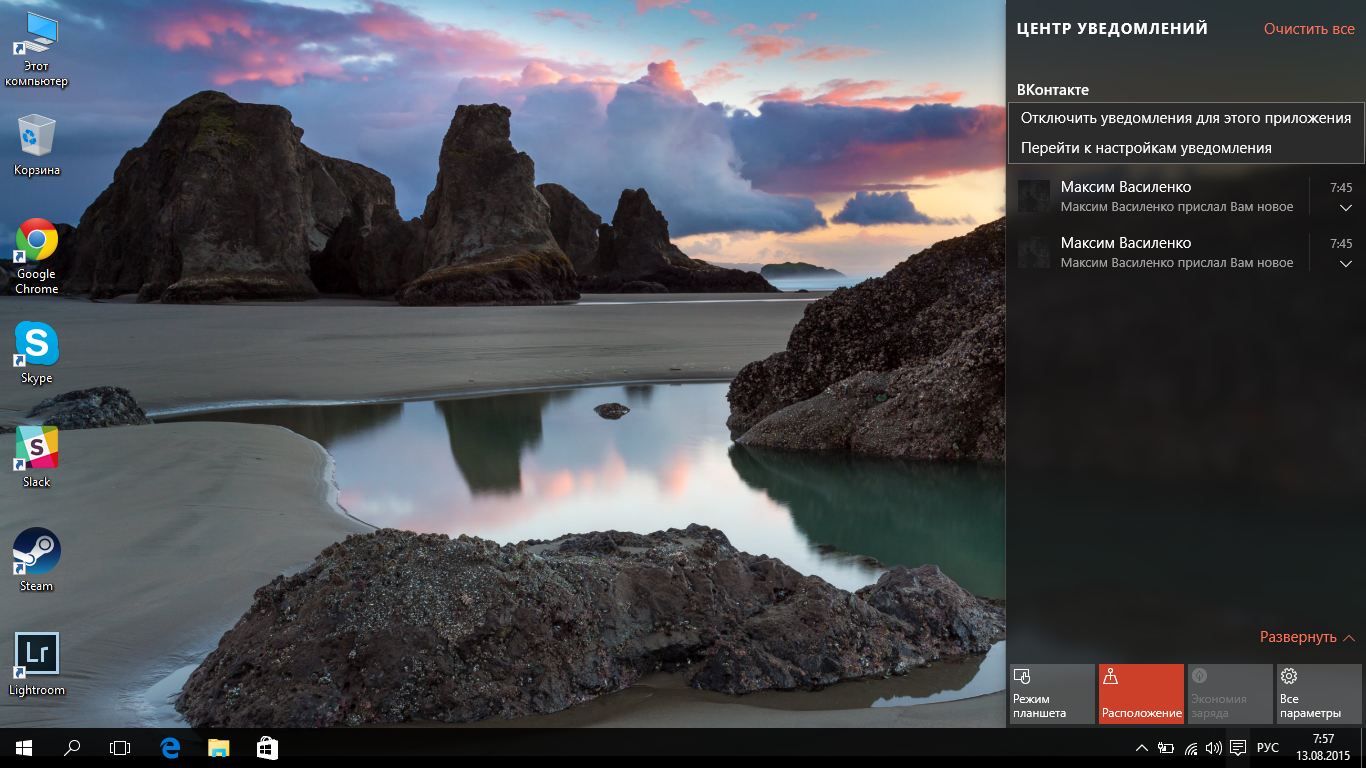
Task: Open Google Chrome desktop shortcut
Action: pos(36,256)
